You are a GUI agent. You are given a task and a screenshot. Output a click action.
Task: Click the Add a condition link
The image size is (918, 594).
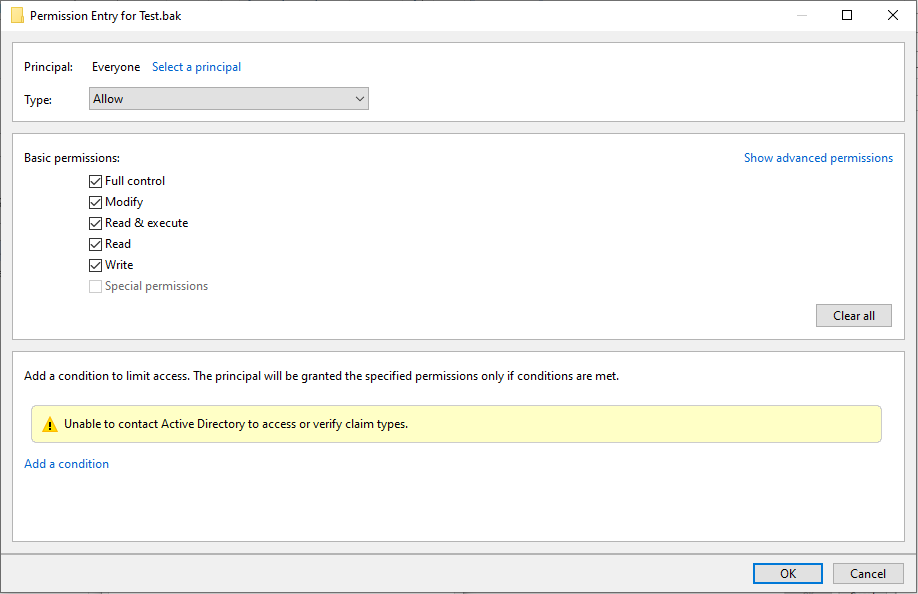(x=67, y=464)
